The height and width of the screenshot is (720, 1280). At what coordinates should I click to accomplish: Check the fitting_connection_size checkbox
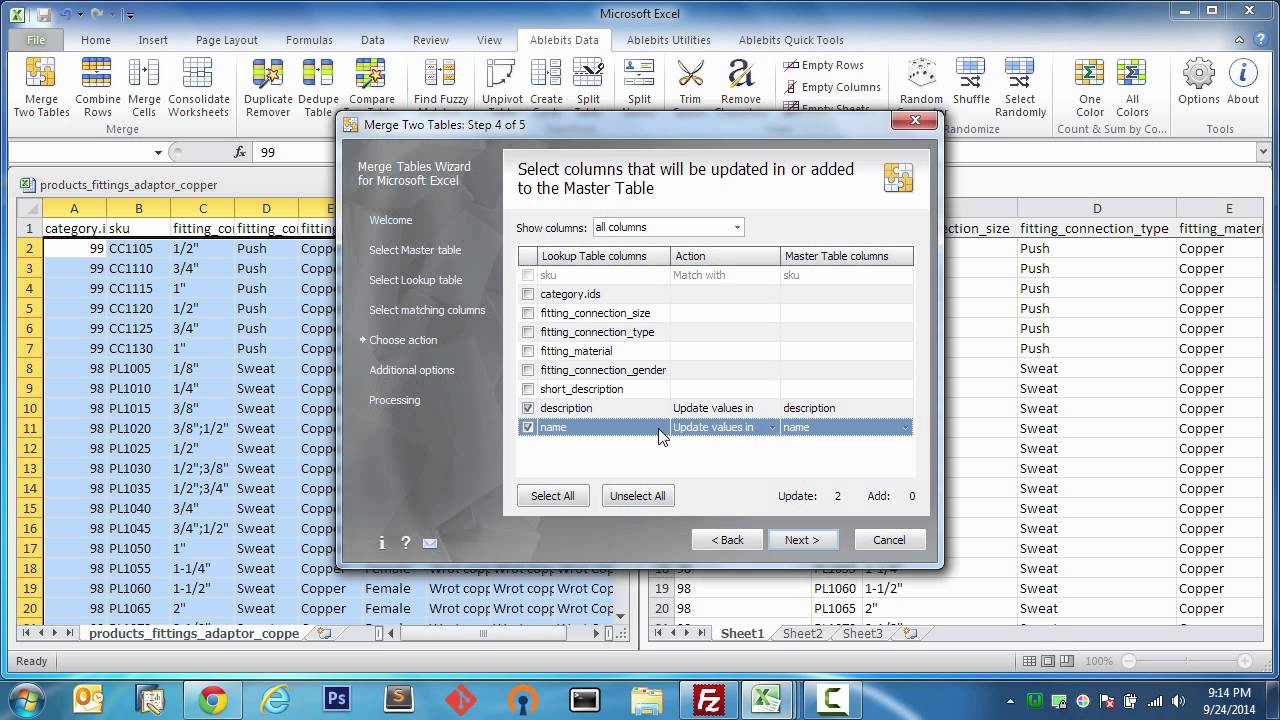point(528,313)
